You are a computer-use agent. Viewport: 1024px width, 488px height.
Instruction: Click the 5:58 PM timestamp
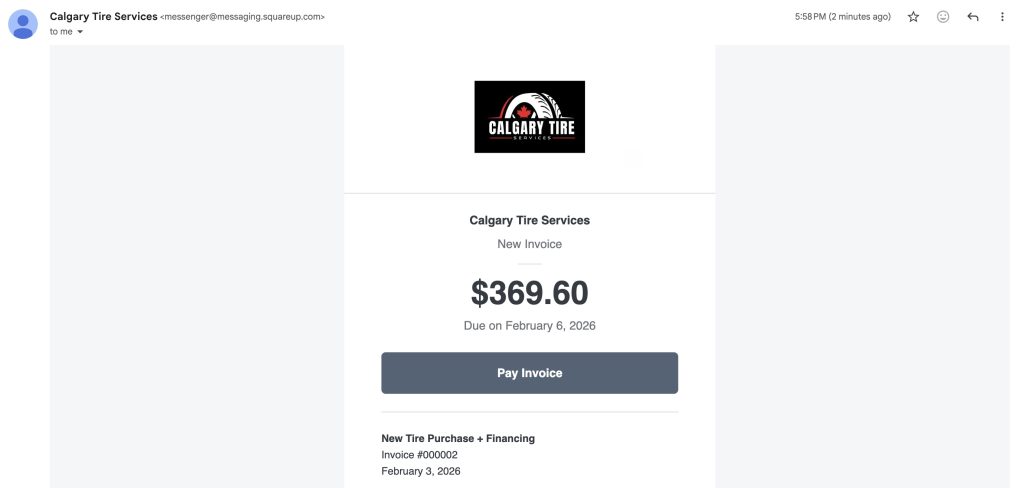[811, 17]
